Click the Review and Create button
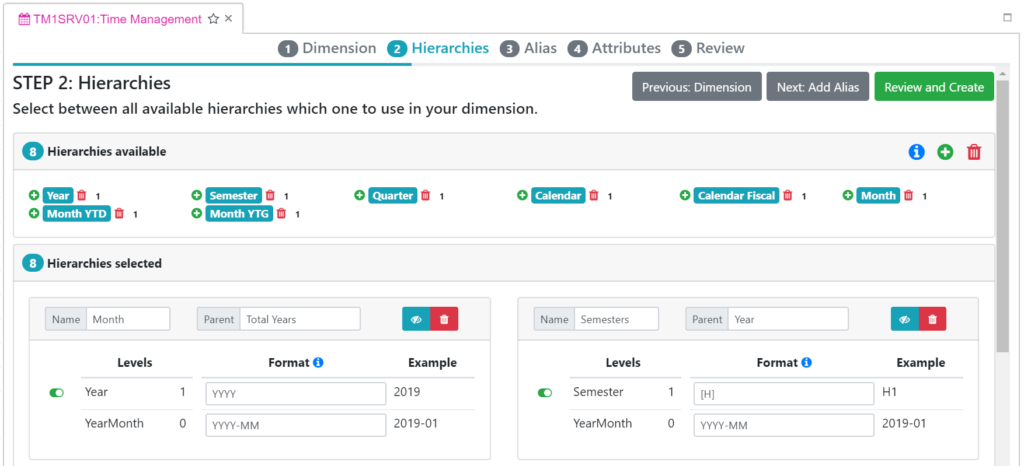This screenshot has width=1024, height=466. click(934, 87)
